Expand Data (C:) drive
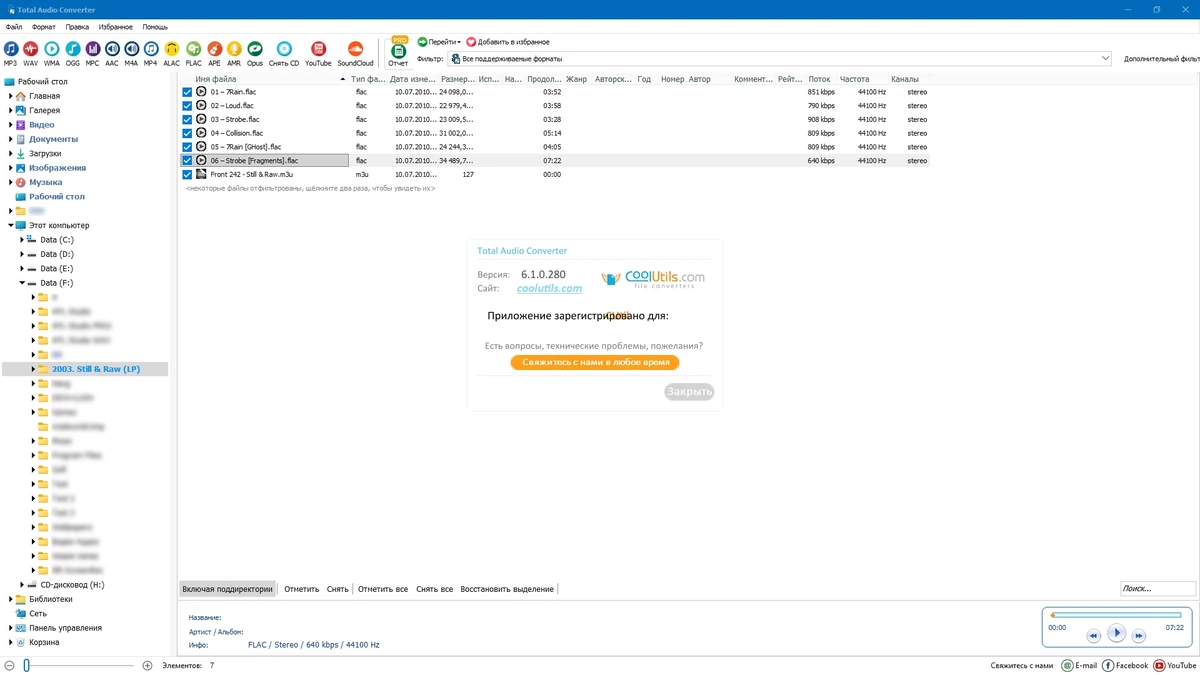1200x675 pixels. (22, 240)
